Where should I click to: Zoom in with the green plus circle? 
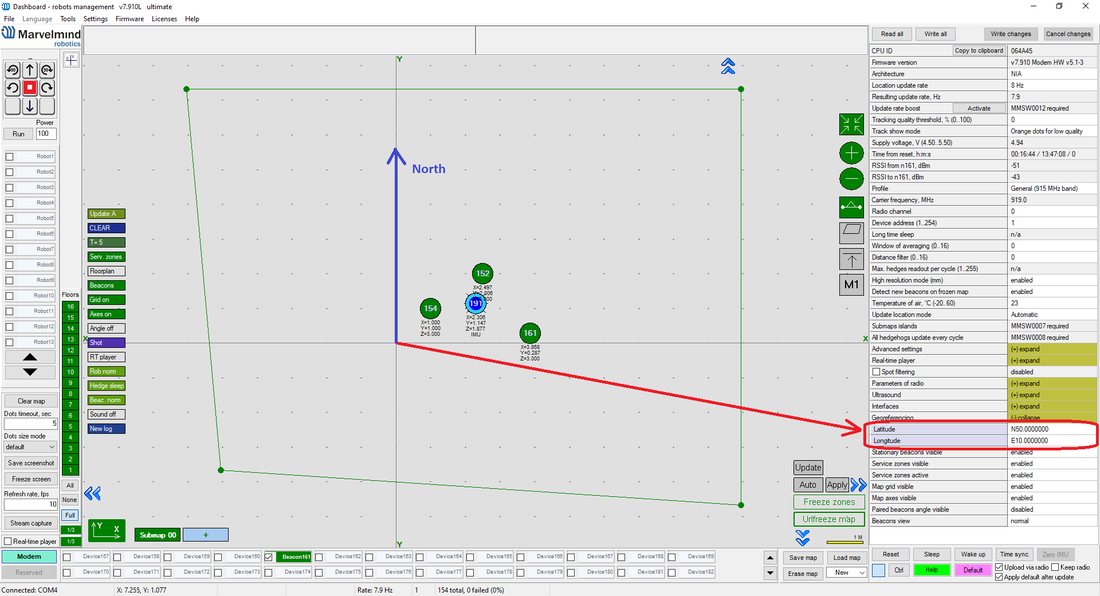(x=851, y=152)
